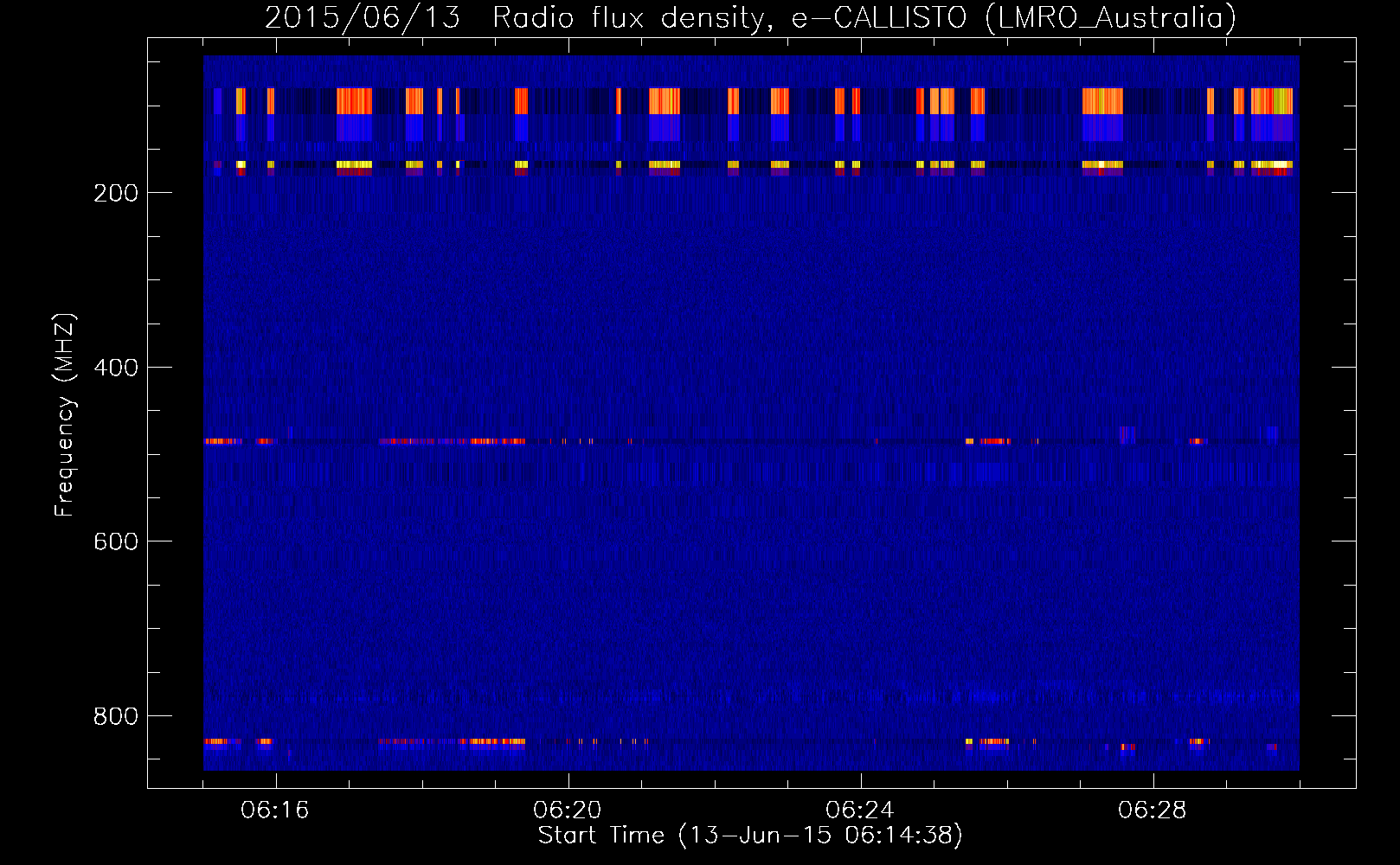Click the 'Start Time (13-Jun-15 06:14:38)' label

[750, 836]
